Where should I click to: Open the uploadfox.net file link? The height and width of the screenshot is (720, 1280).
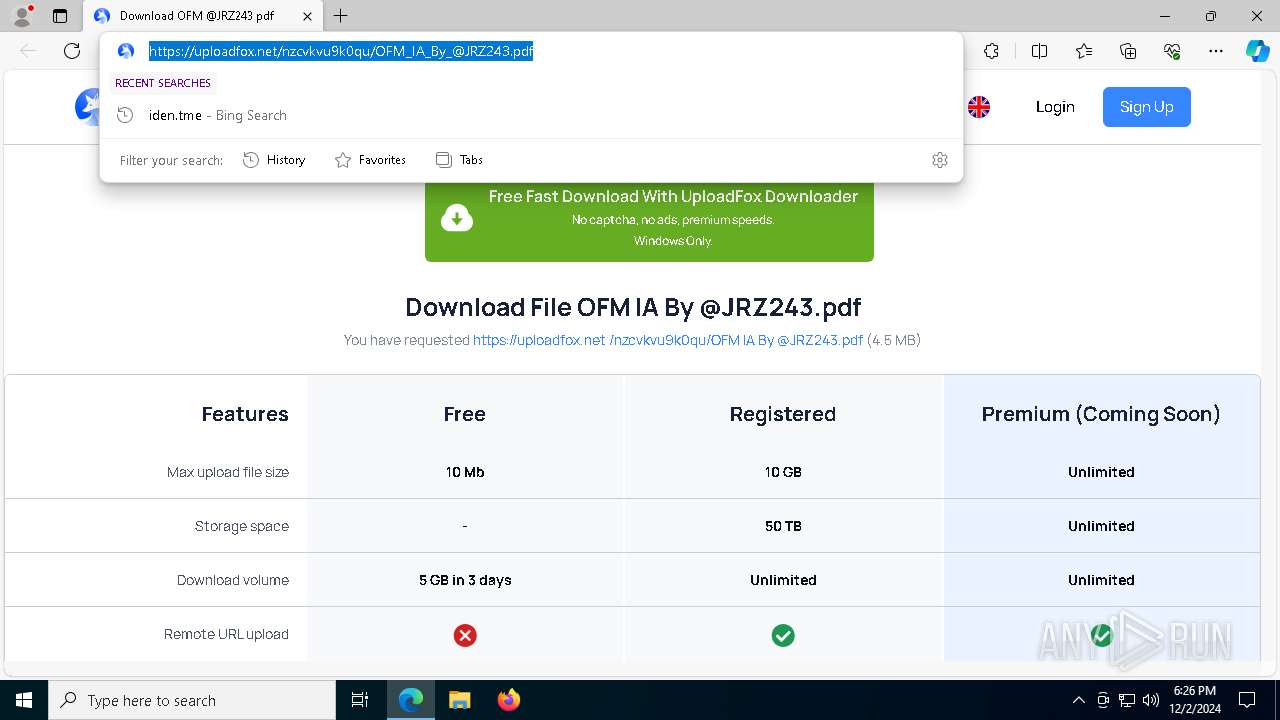click(668, 340)
